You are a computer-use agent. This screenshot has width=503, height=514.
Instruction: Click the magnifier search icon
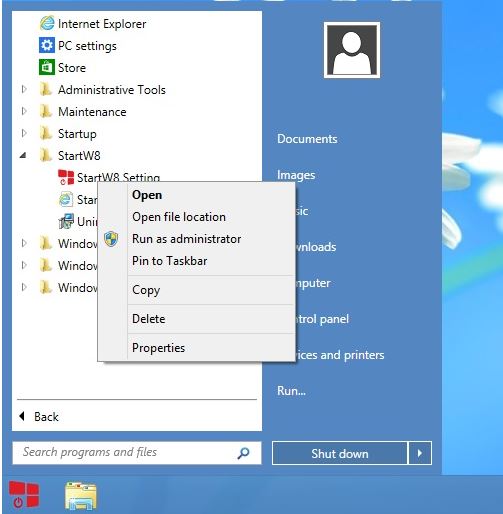(x=243, y=453)
